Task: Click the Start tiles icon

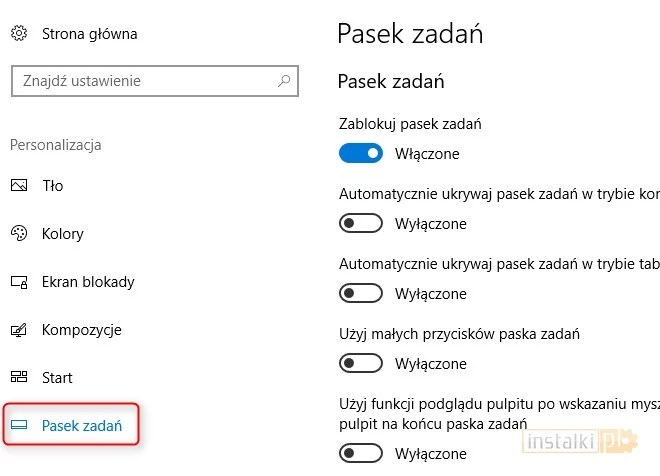Action: [x=19, y=378]
